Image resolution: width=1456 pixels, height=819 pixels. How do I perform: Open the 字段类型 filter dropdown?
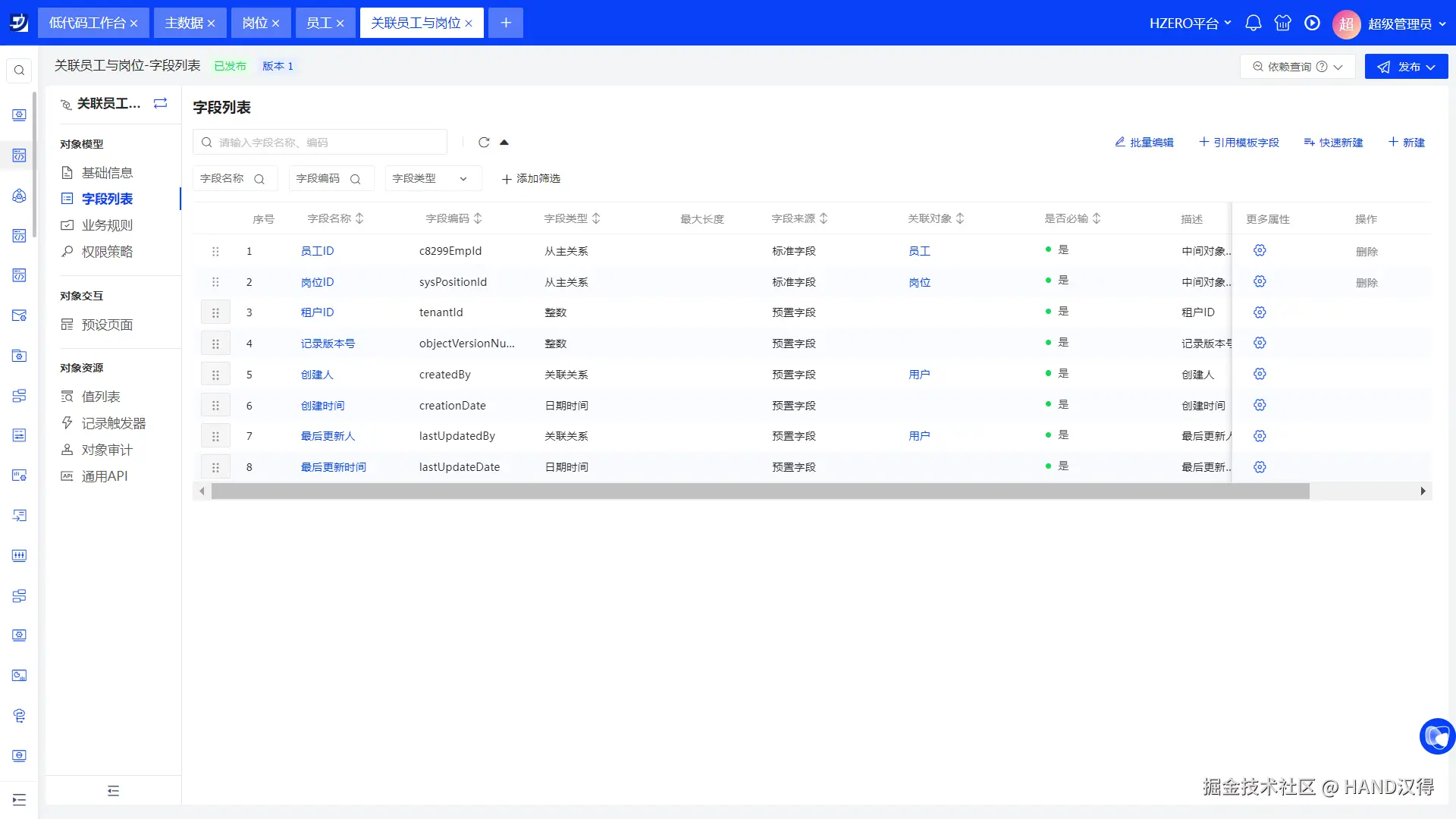click(x=433, y=179)
